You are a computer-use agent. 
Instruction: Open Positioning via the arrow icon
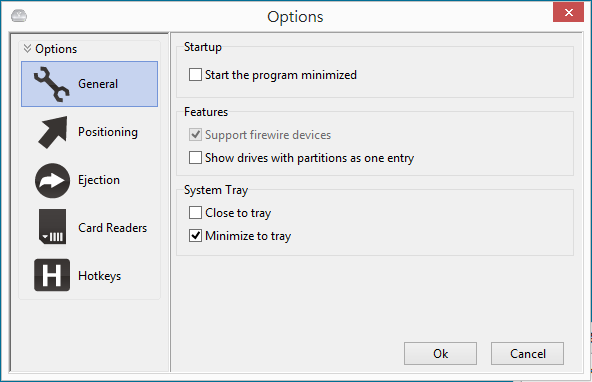pyautogui.click(x=52, y=132)
